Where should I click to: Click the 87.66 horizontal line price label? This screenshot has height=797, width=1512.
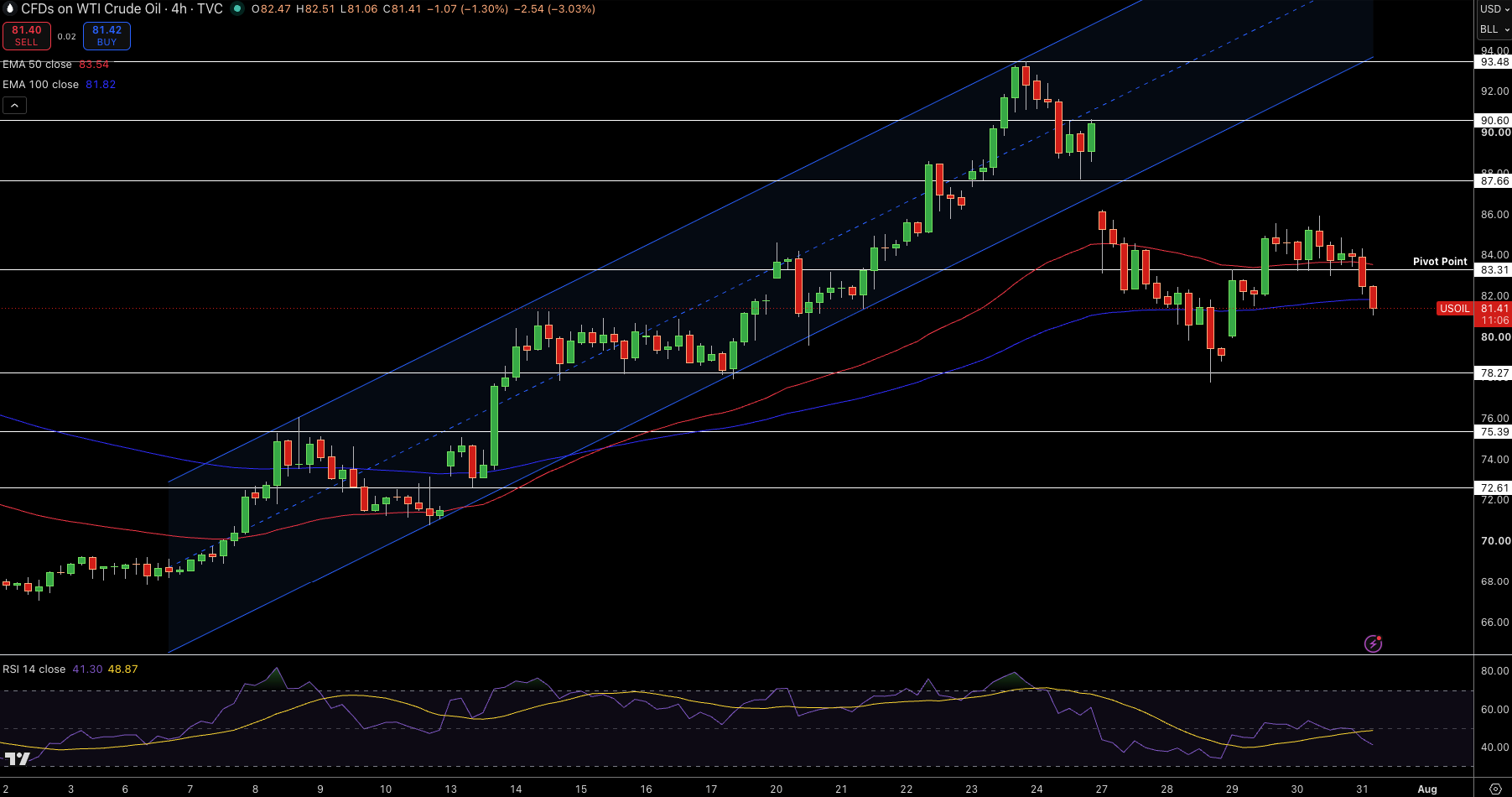click(1494, 181)
